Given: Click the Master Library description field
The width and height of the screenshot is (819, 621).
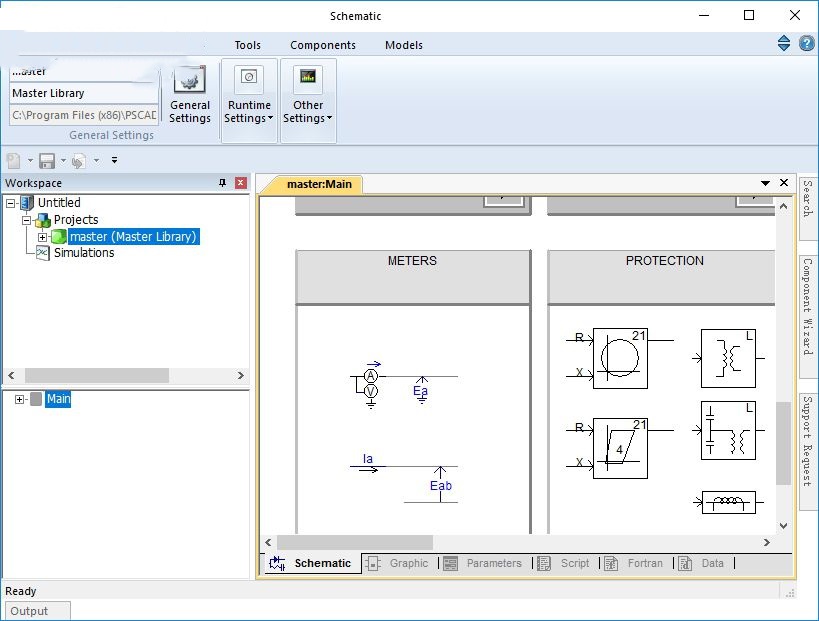Looking at the screenshot, I should point(84,93).
